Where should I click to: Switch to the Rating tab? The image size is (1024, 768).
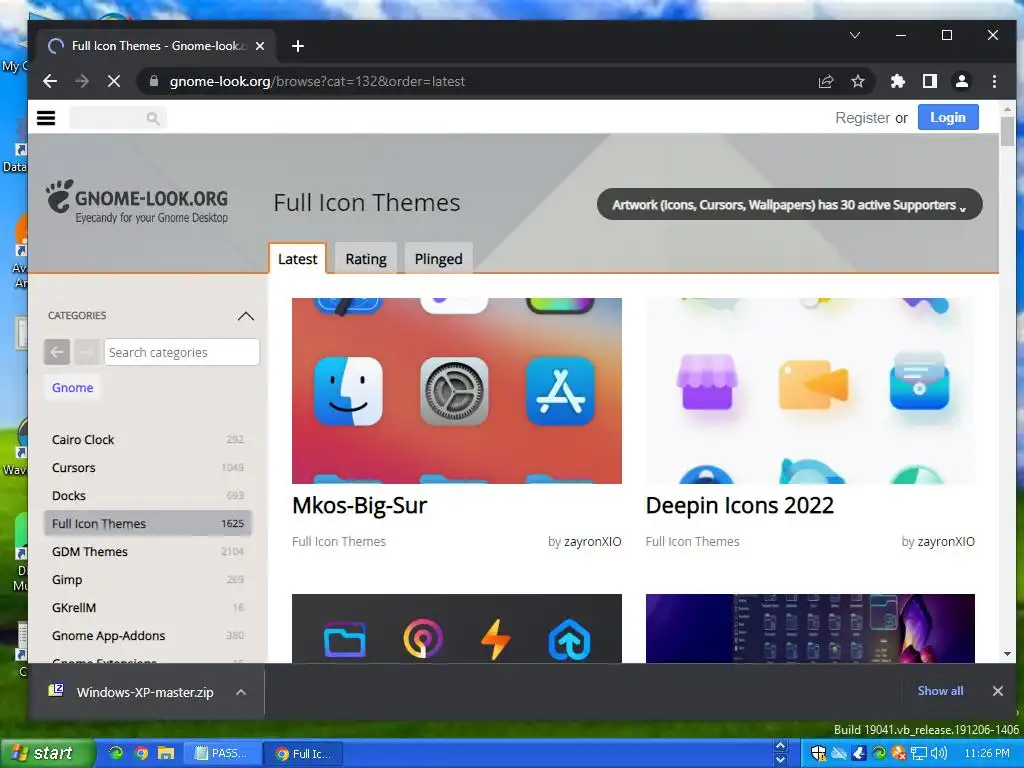click(366, 259)
